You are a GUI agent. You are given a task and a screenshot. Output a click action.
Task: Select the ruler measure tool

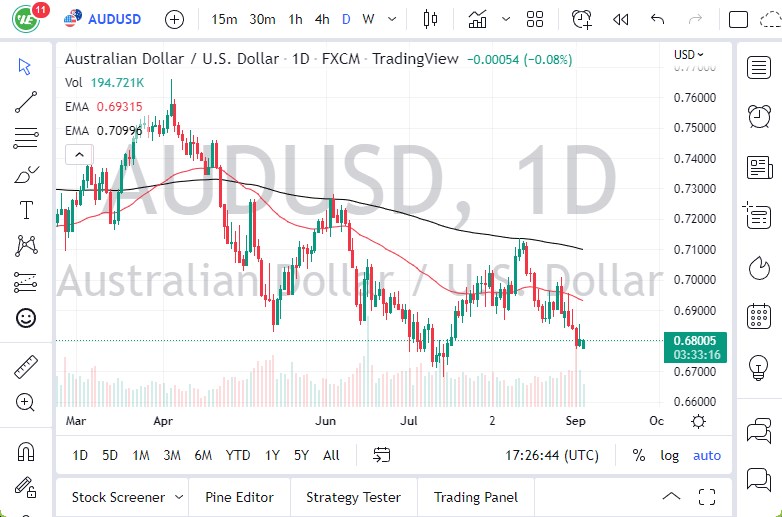point(26,367)
